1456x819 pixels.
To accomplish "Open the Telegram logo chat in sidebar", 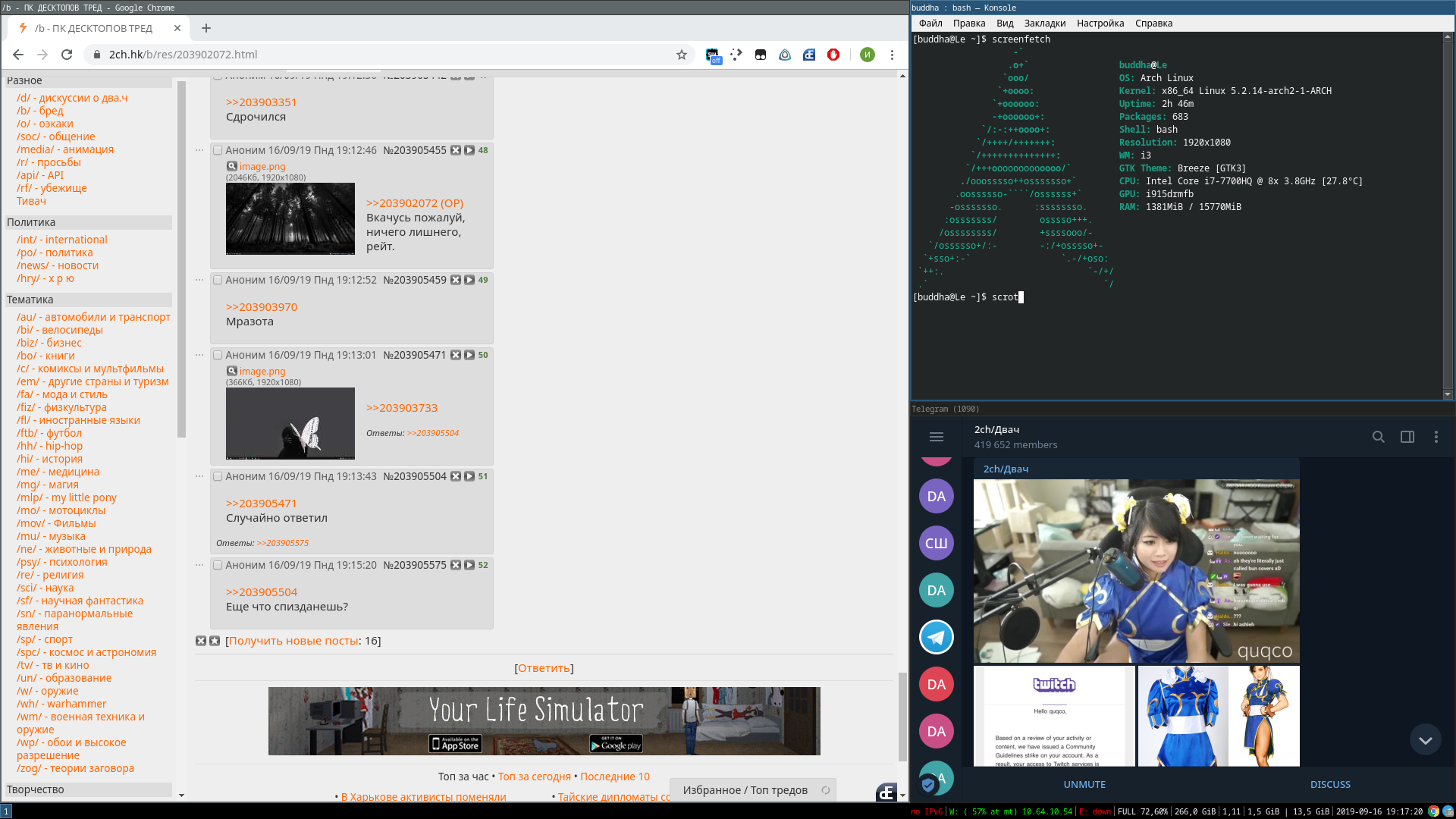I will [x=937, y=637].
